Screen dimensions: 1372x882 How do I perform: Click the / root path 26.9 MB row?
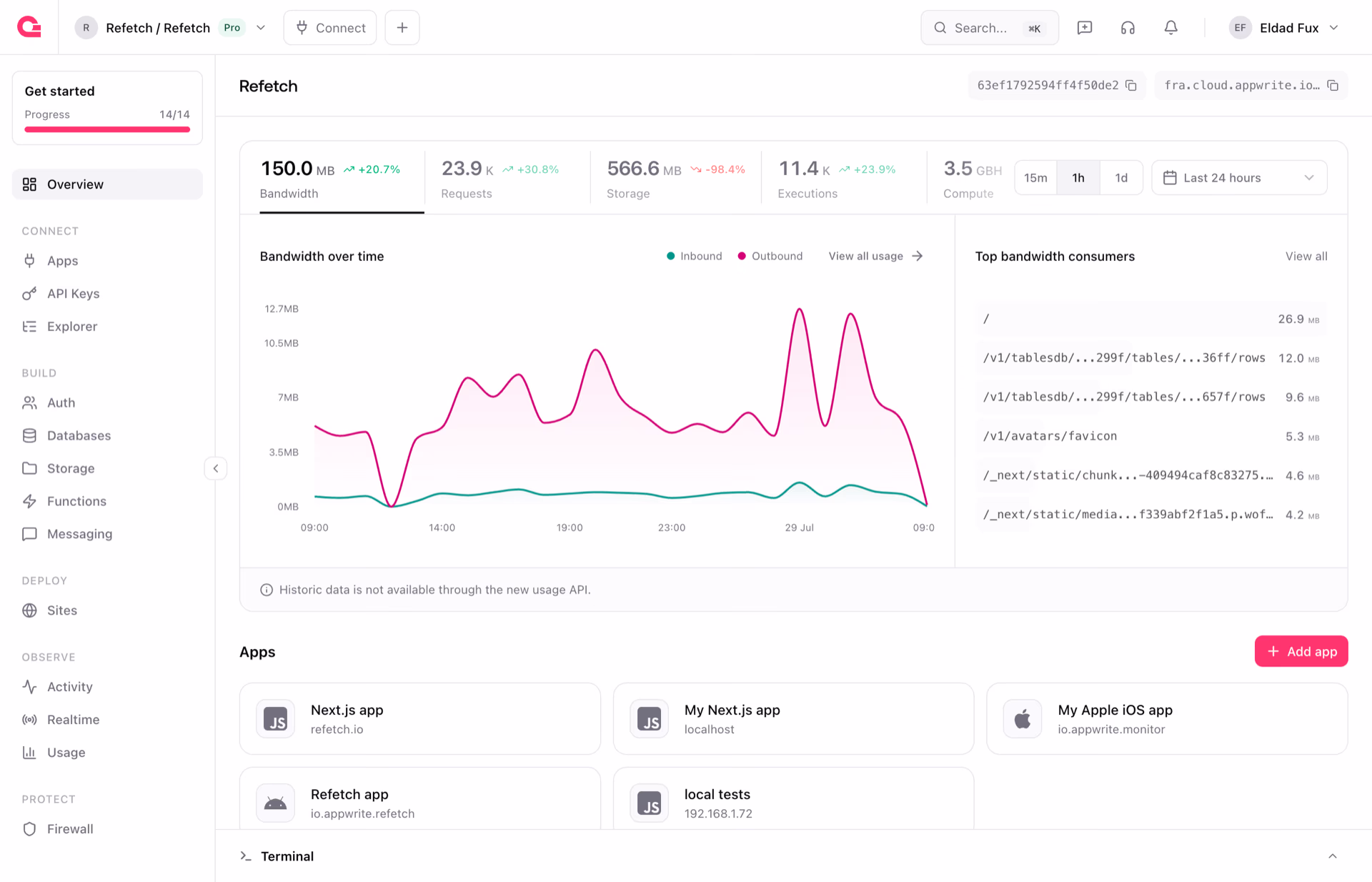[1151, 319]
